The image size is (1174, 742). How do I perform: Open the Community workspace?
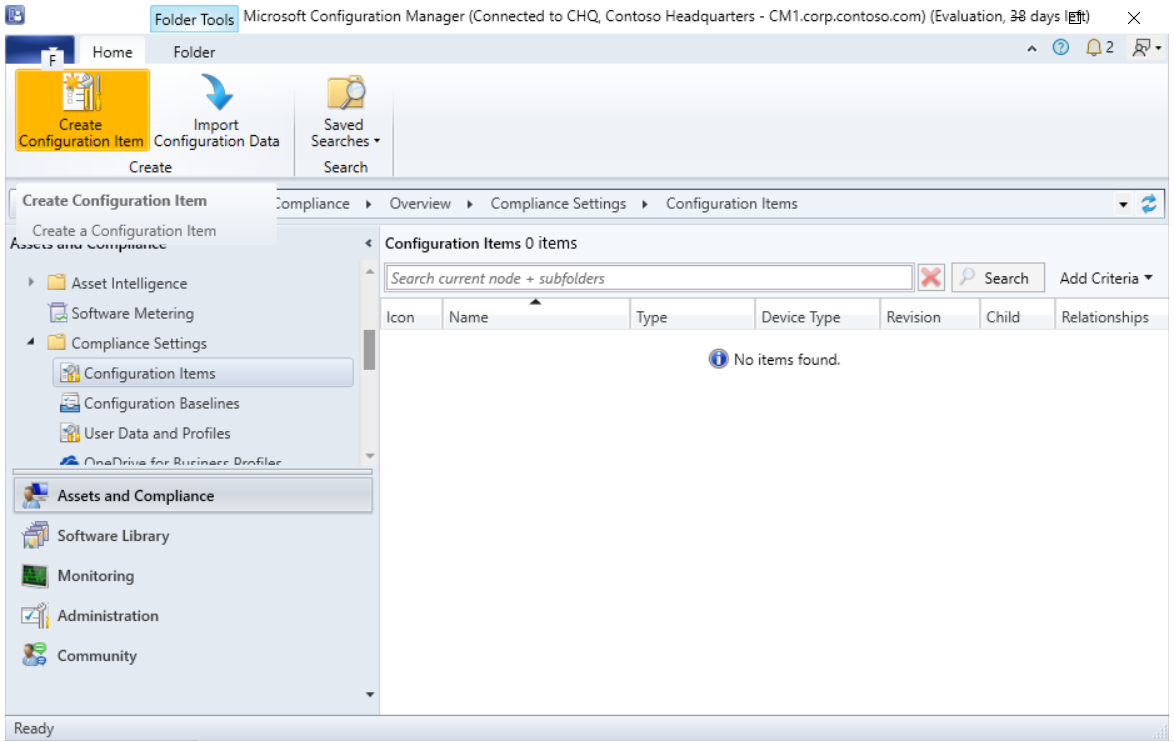[193, 656]
